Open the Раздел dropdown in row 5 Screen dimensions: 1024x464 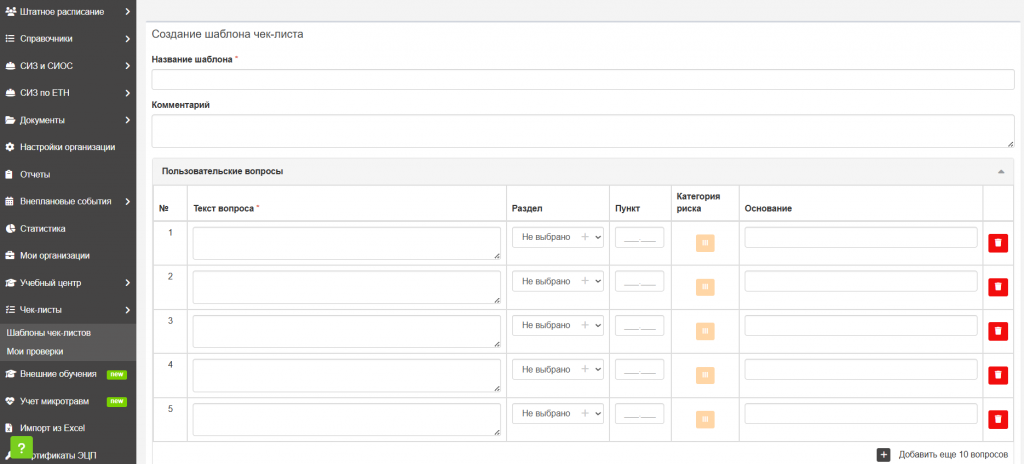click(558, 414)
